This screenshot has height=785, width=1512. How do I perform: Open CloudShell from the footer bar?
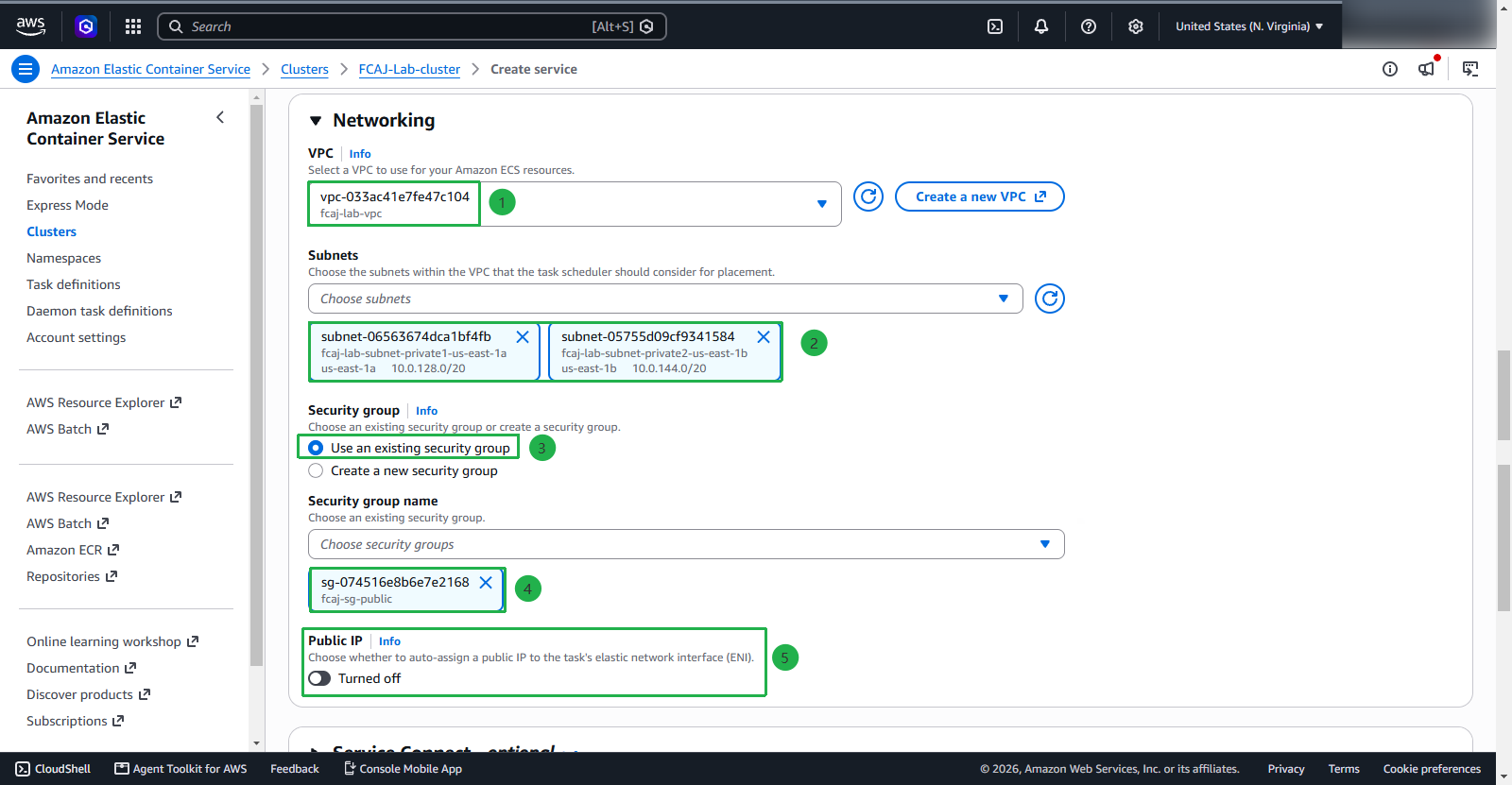(x=54, y=769)
